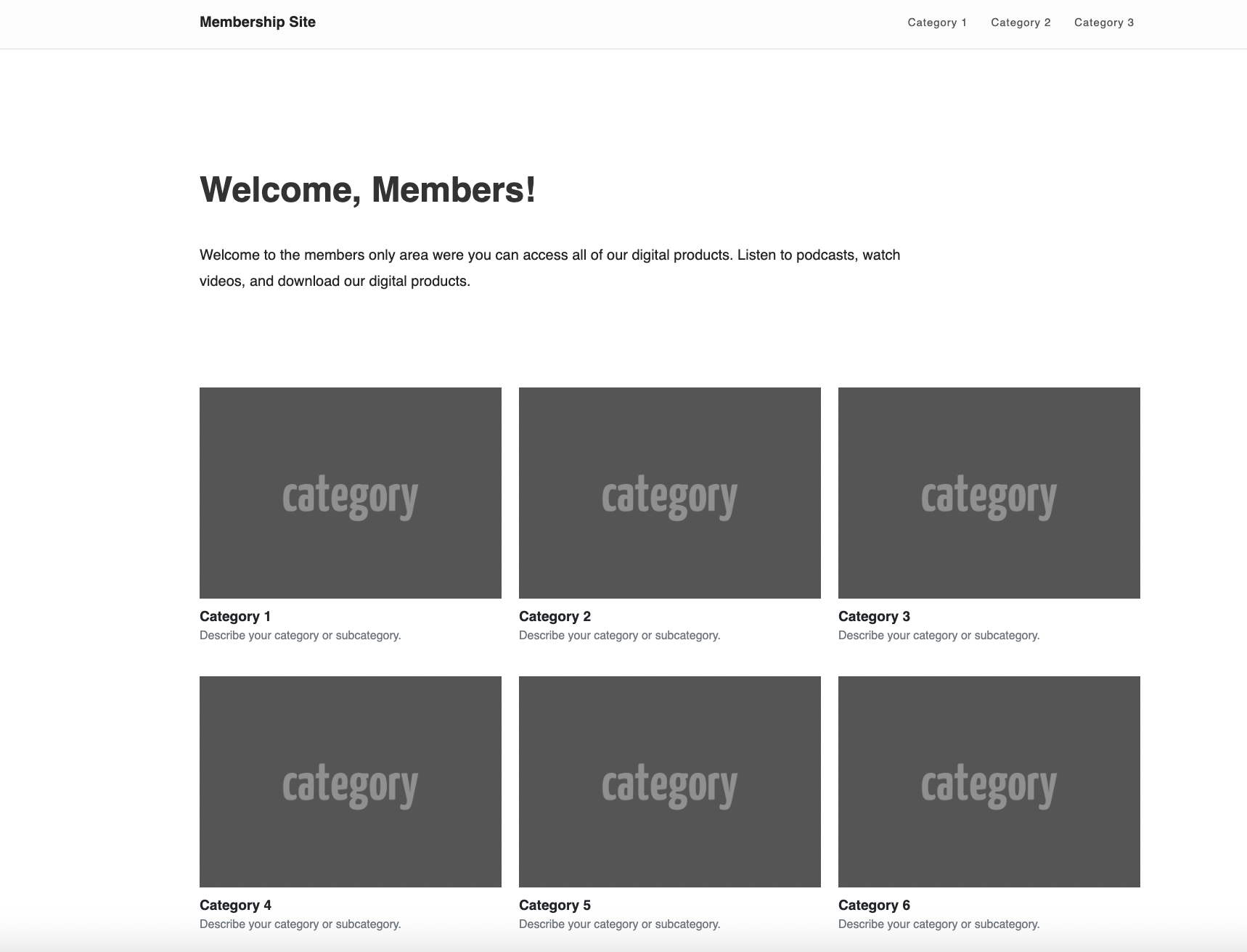Image resolution: width=1247 pixels, height=952 pixels.
Task: Open the Category 6 placeholder image
Action: [989, 782]
